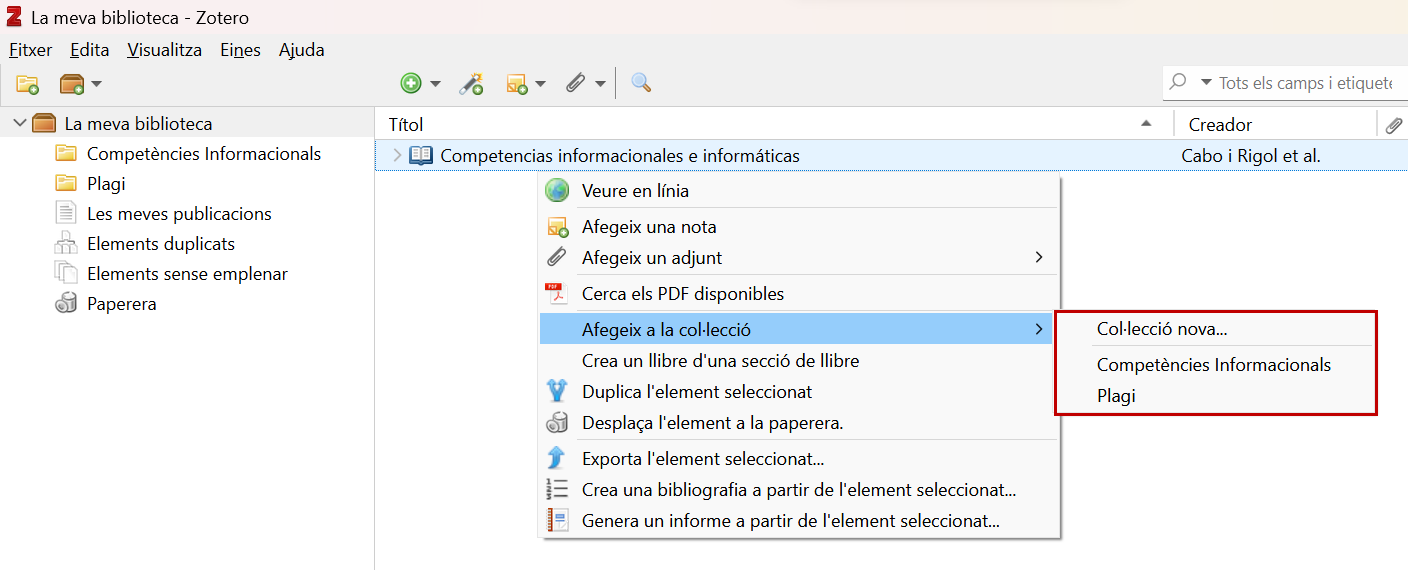Collapse La meva biblioteca tree
This screenshot has width=1408, height=570.
coord(20,124)
